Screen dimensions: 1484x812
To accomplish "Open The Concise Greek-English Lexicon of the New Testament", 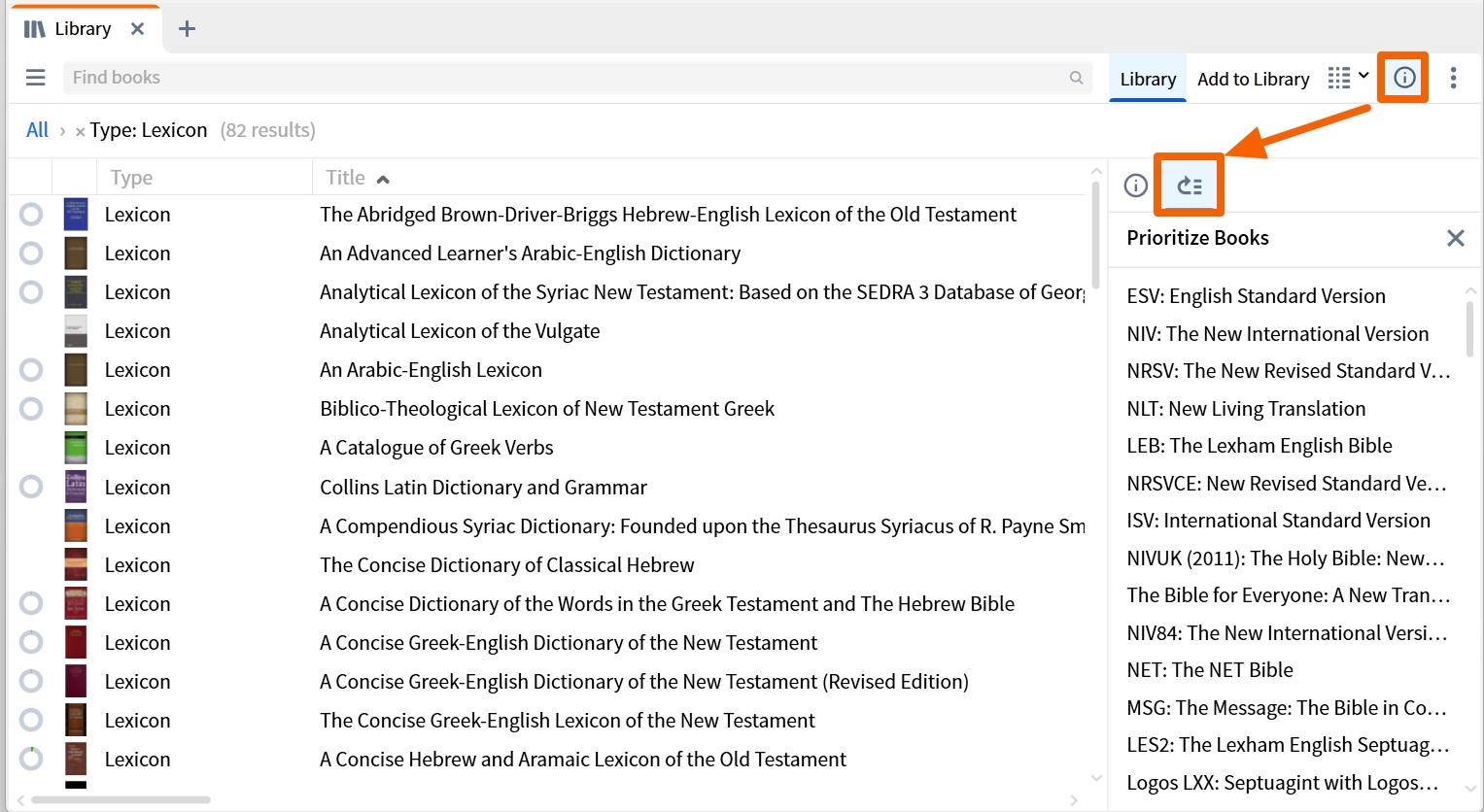I will click(x=568, y=720).
